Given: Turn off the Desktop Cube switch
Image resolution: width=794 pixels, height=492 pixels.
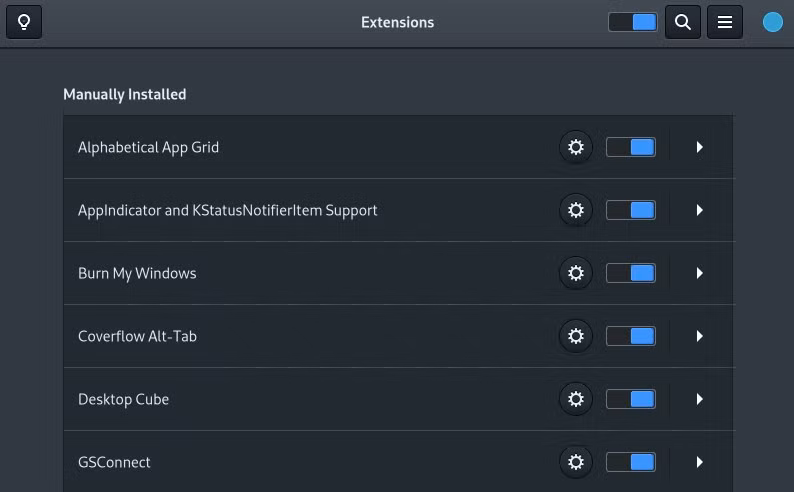Looking at the screenshot, I should 631,399.
